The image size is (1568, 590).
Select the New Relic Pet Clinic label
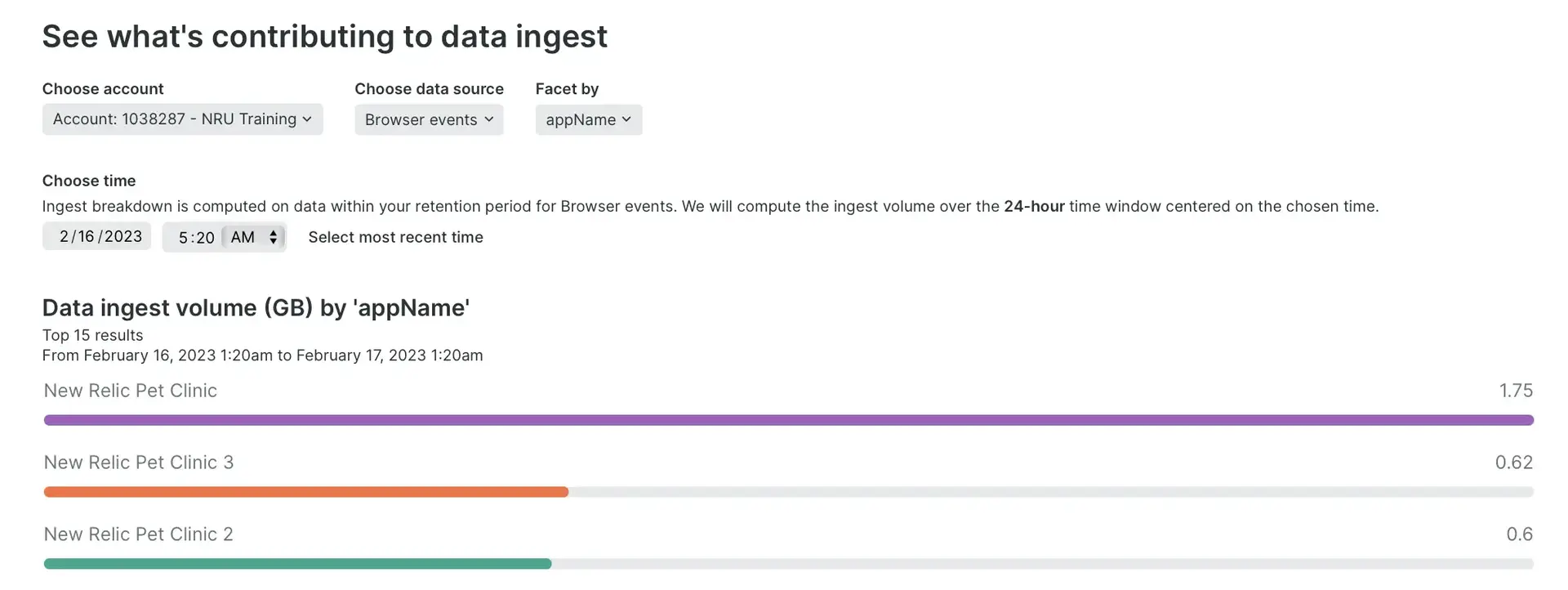tap(131, 391)
